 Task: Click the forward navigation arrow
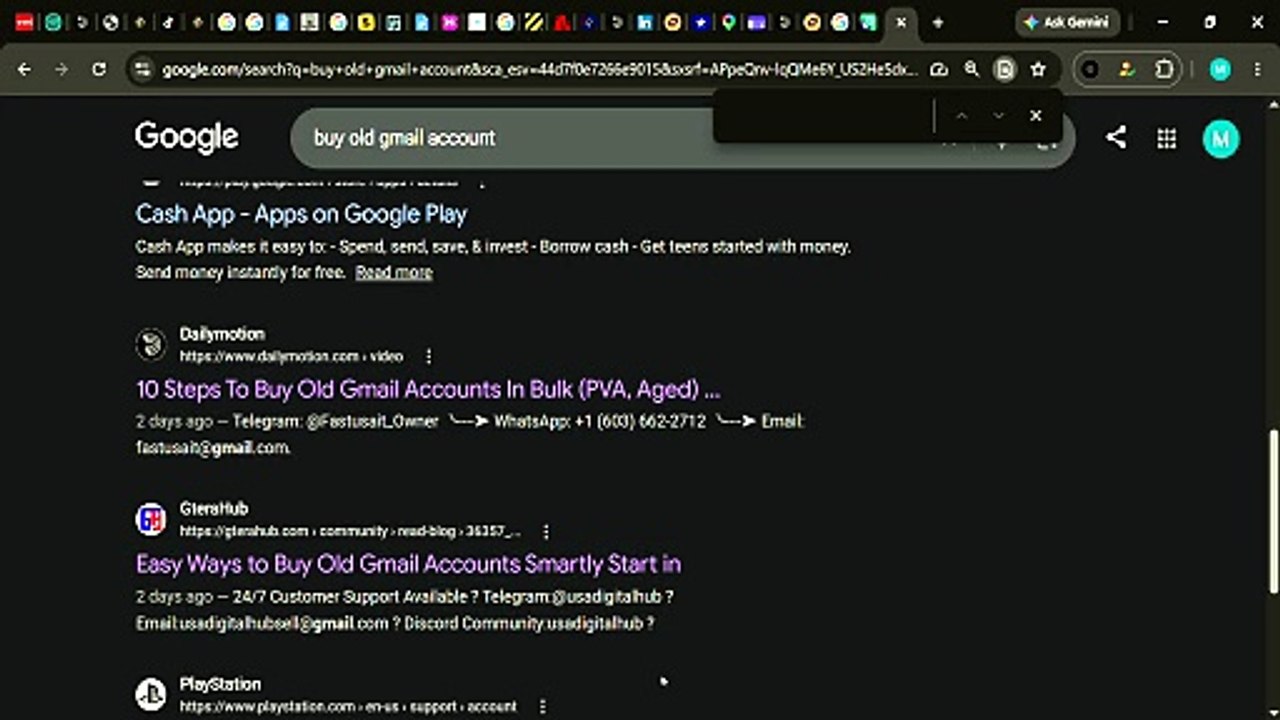(x=62, y=69)
